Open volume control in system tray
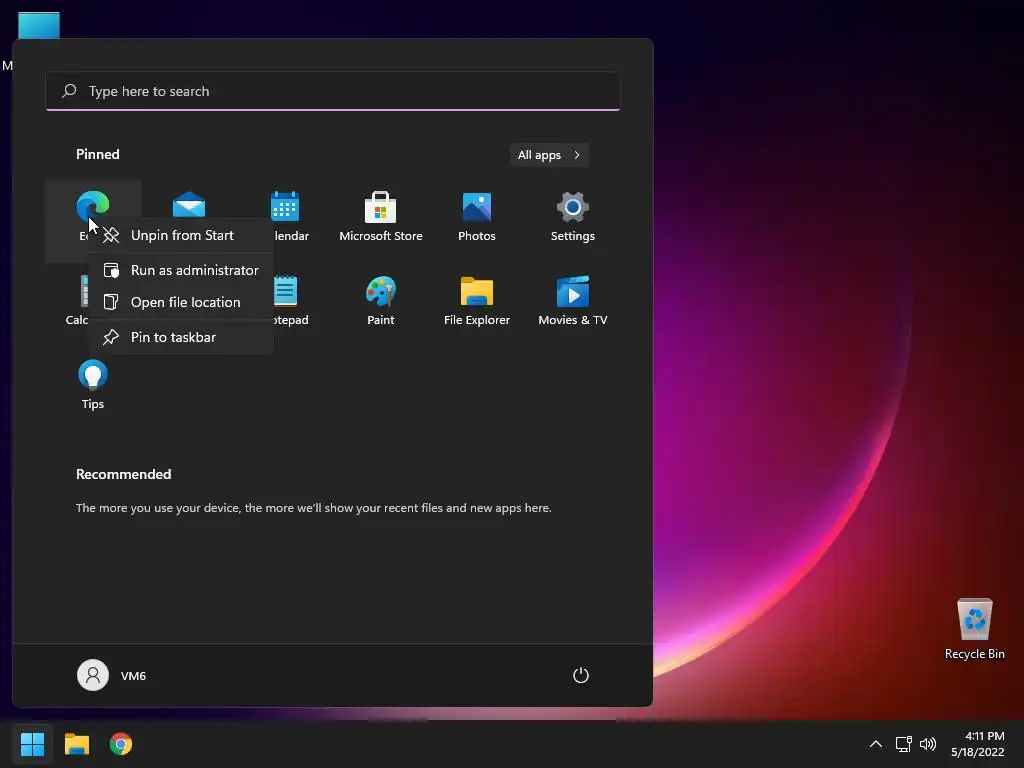1024x768 pixels. click(927, 744)
